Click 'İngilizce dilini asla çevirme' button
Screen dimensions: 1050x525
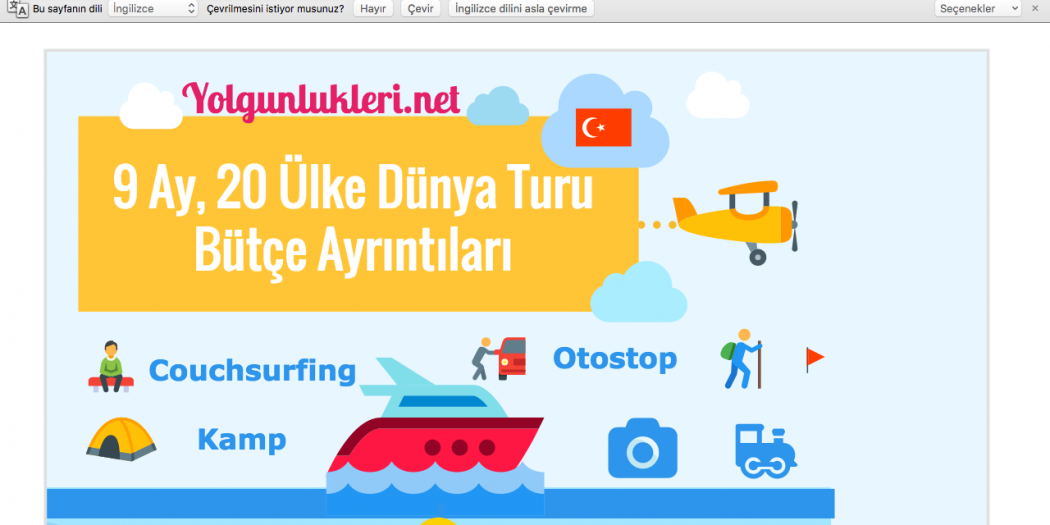pyautogui.click(x=520, y=8)
